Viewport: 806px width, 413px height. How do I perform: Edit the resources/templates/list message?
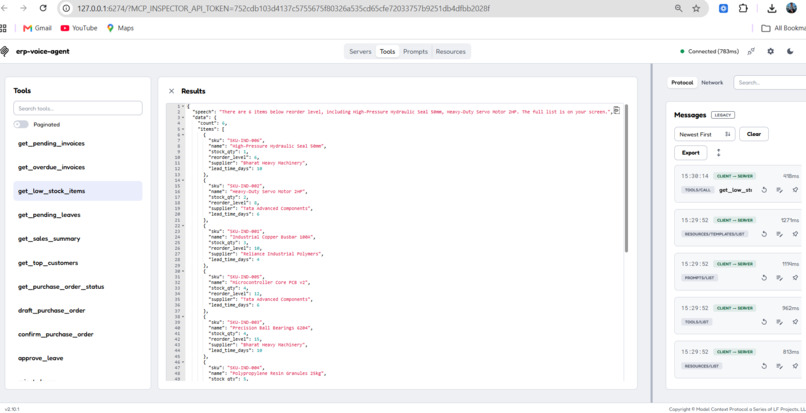coord(779,234)
